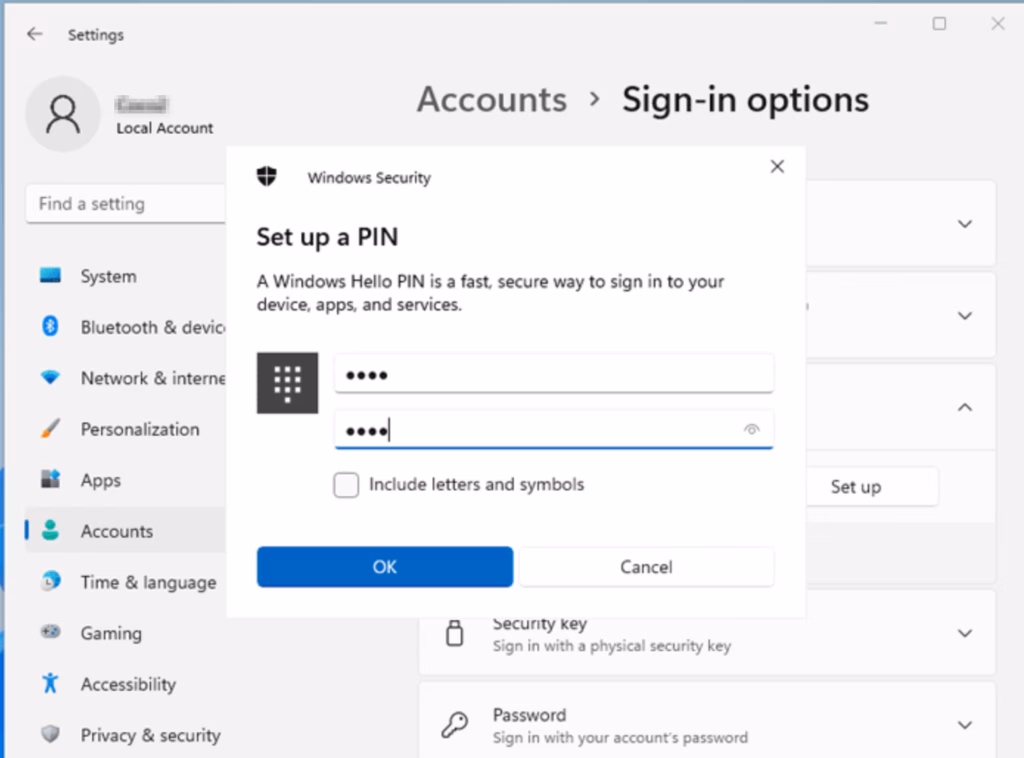Click the Gaming controller icon
The width and height of the screenshot is (1024, 758).
tap(50, 633)
